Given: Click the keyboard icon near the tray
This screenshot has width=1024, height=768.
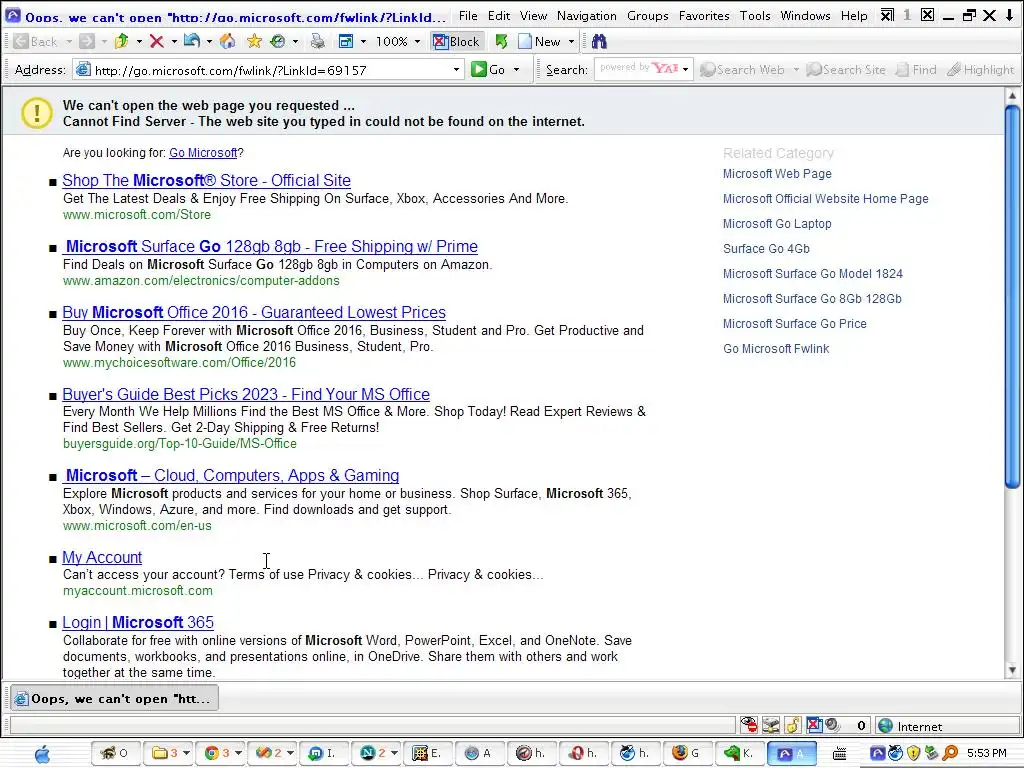Looking at the screenshot, I should coord(840,754).
